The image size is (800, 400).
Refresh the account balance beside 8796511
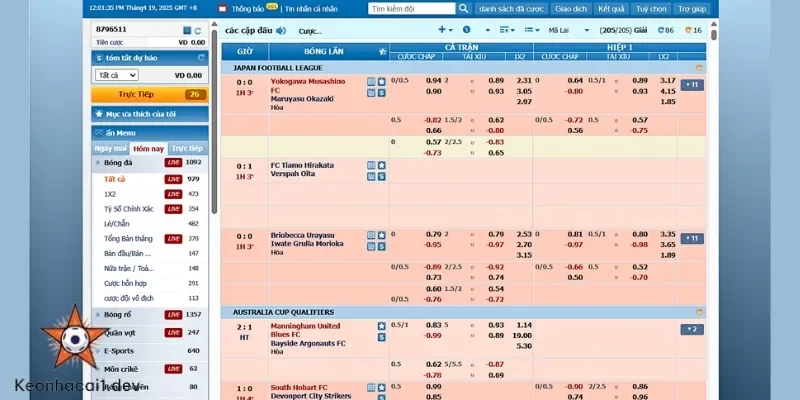point(198,31)
